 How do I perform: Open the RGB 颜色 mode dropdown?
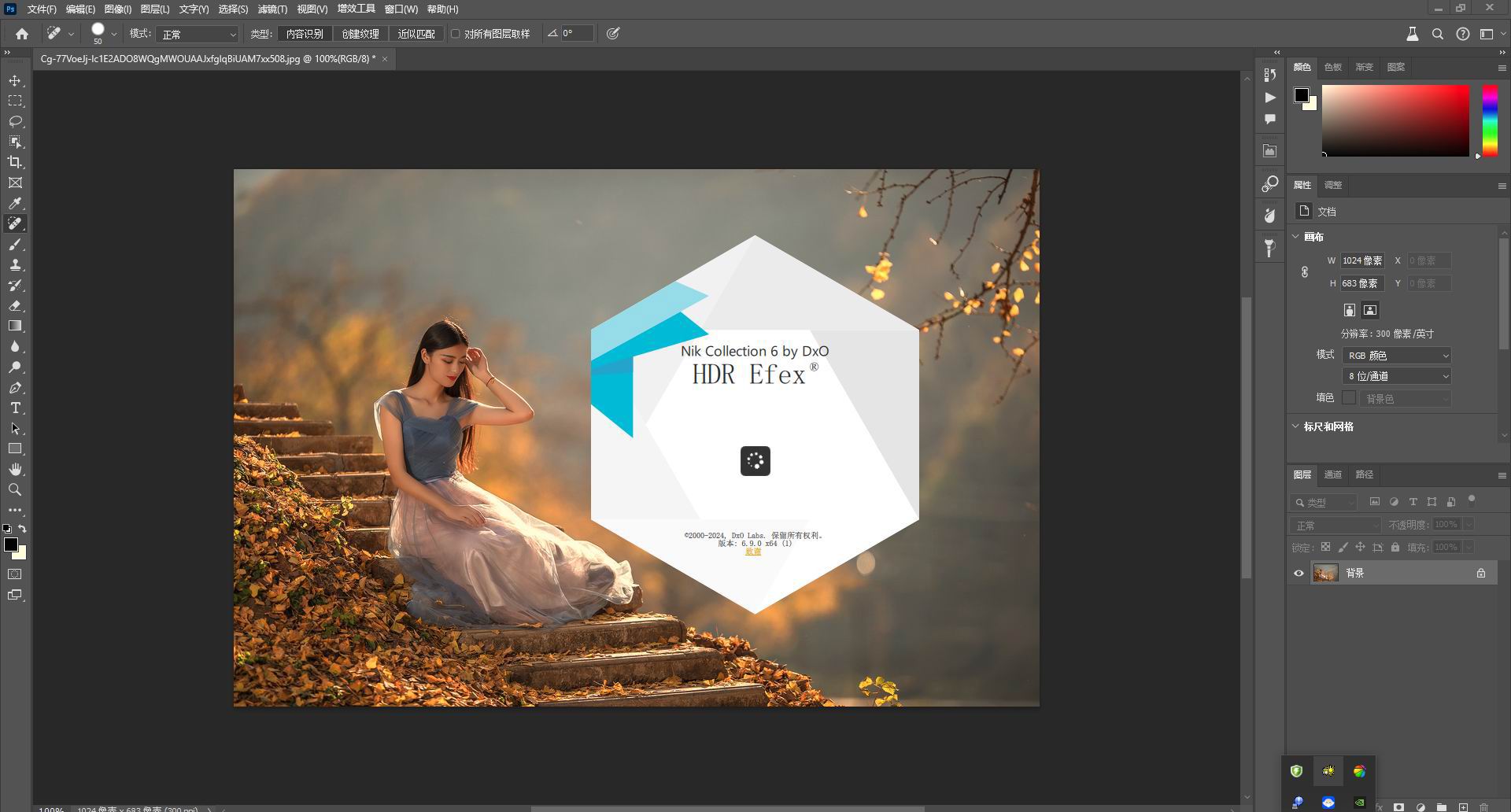point(1397,356)
